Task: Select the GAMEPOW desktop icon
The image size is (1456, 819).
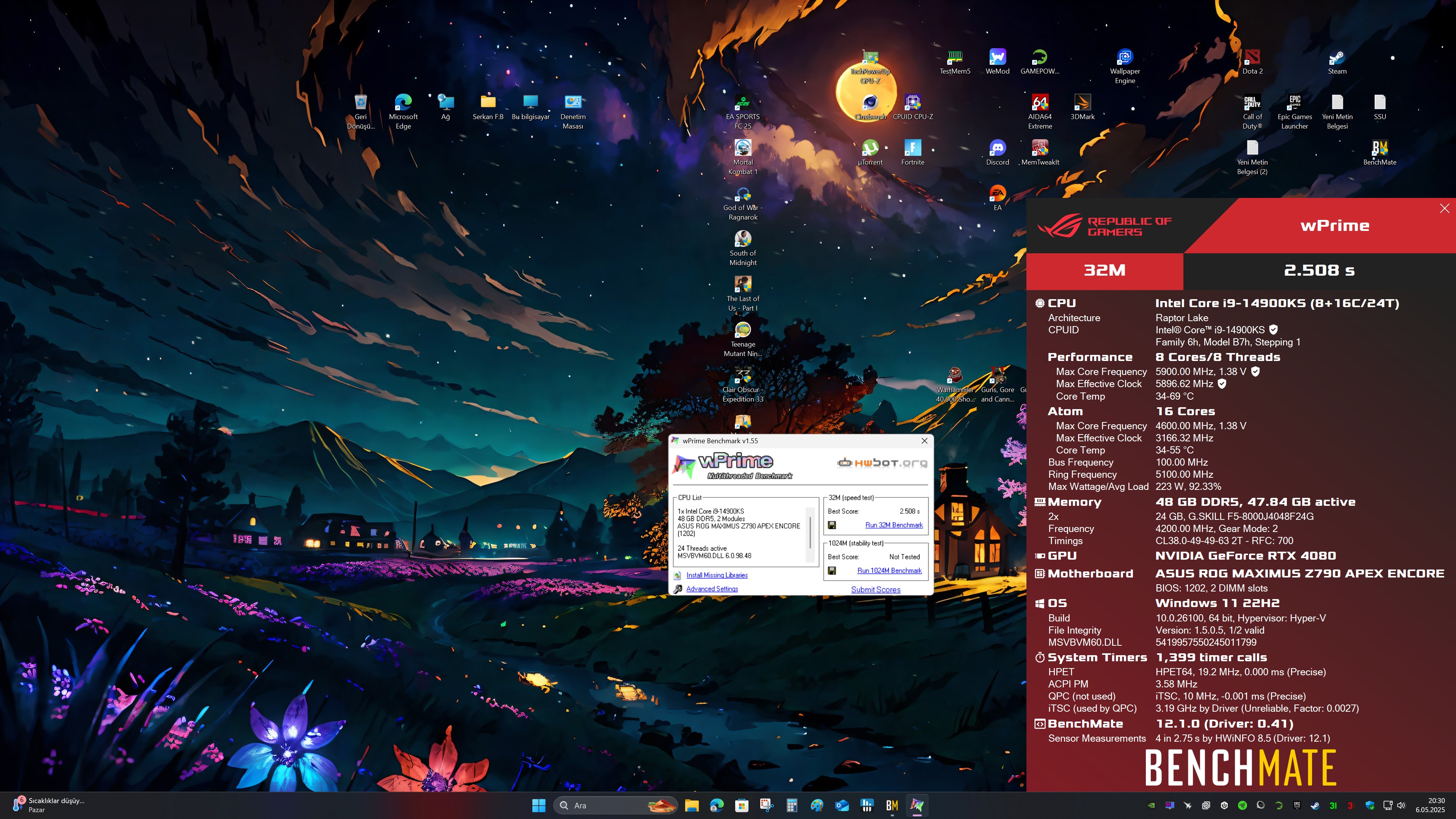Action: pos(1040,61)
